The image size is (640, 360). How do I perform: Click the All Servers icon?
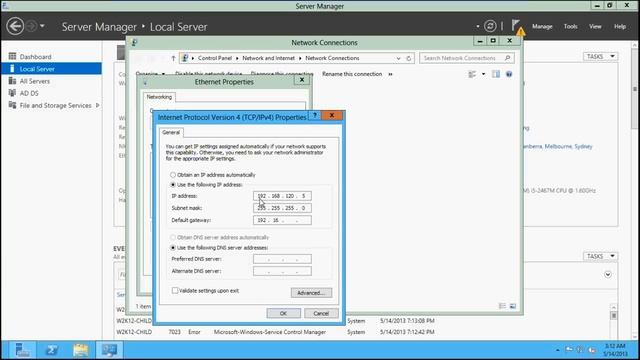click(12, 81)
